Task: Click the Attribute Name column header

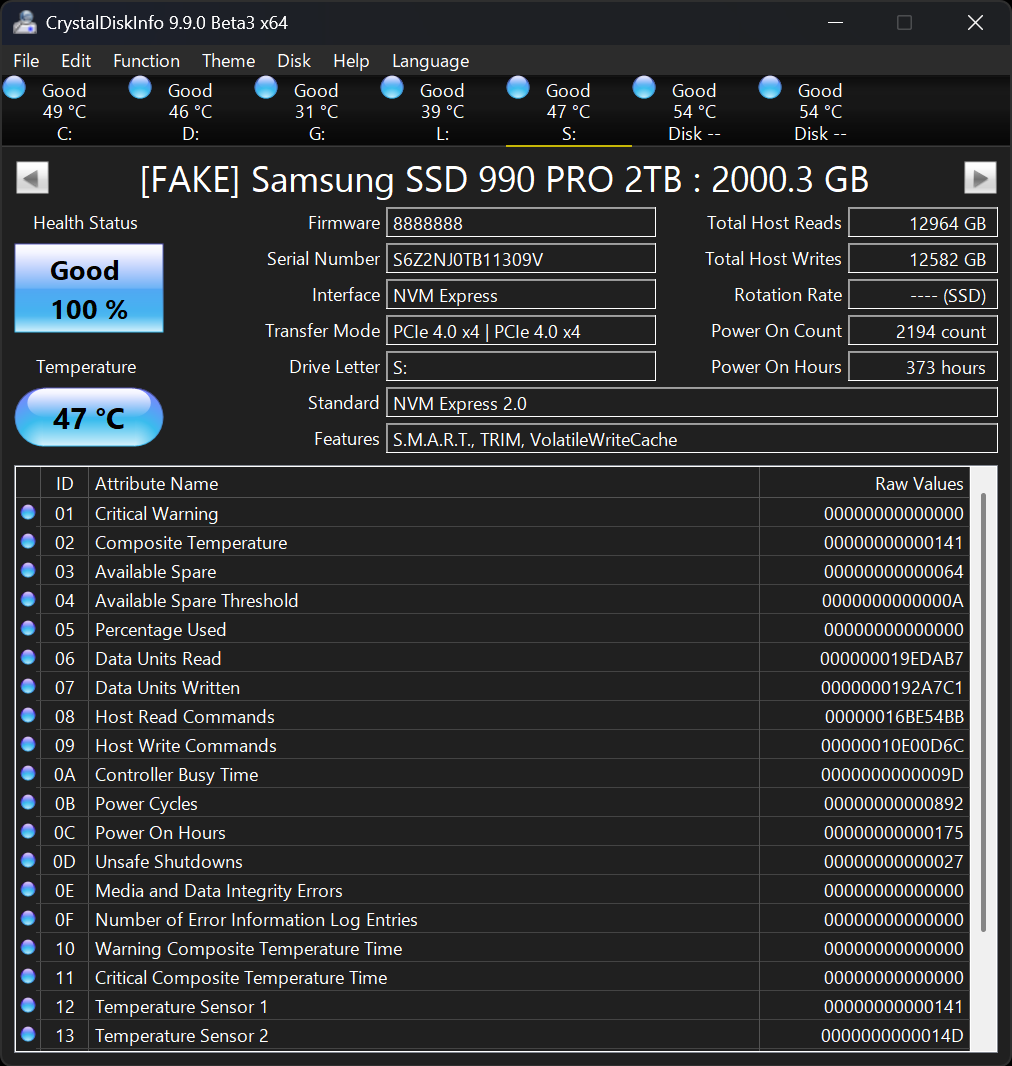Action: coord(423,483)
